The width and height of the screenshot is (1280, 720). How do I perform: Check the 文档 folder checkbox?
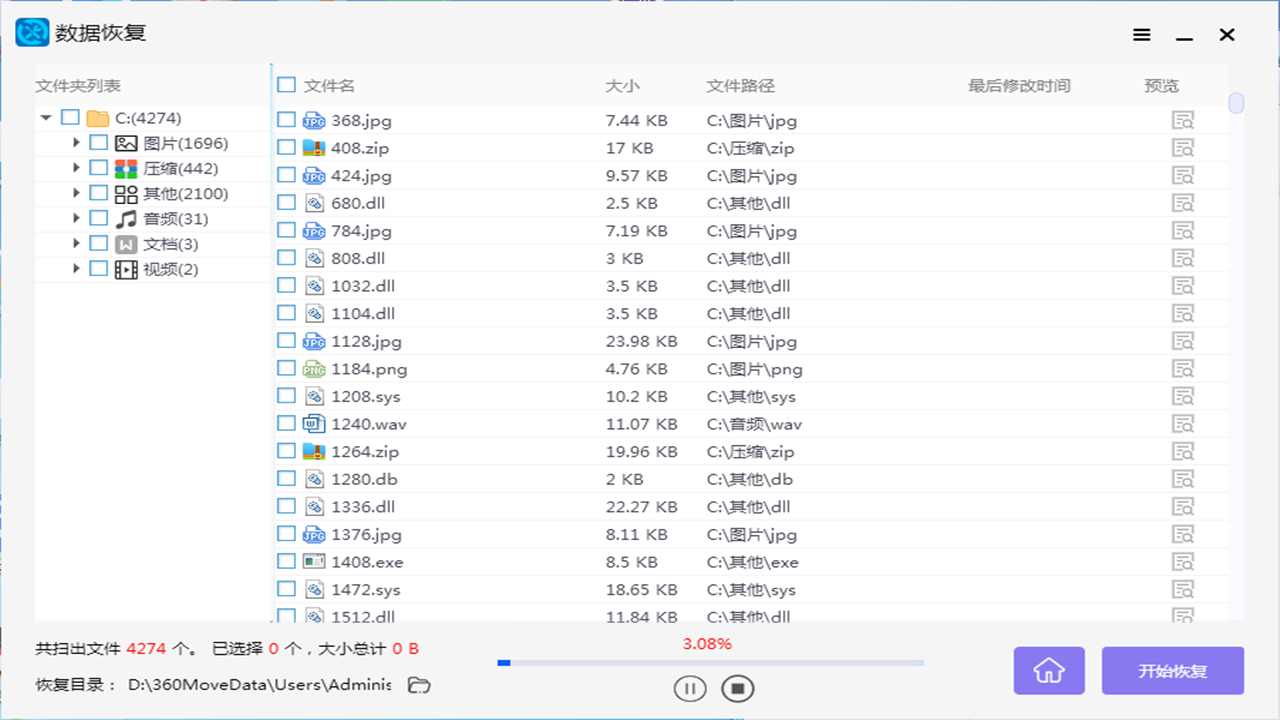pos(98,243)
